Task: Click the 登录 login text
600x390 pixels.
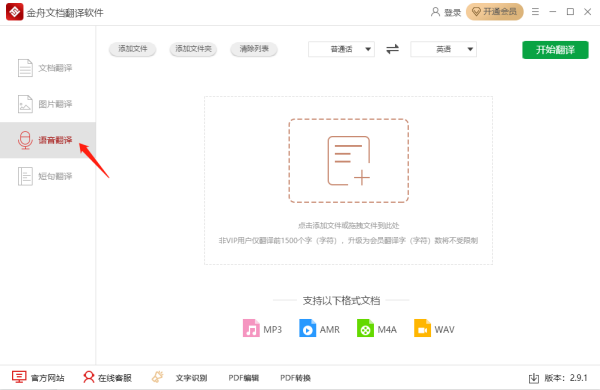Action: pos(452,13)
